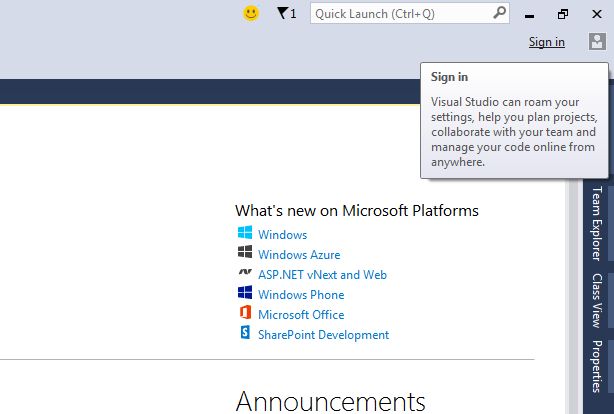Screen dimensions: 614x414
Task: Open the notifications flag icon
Action: [x=286, y=14]
